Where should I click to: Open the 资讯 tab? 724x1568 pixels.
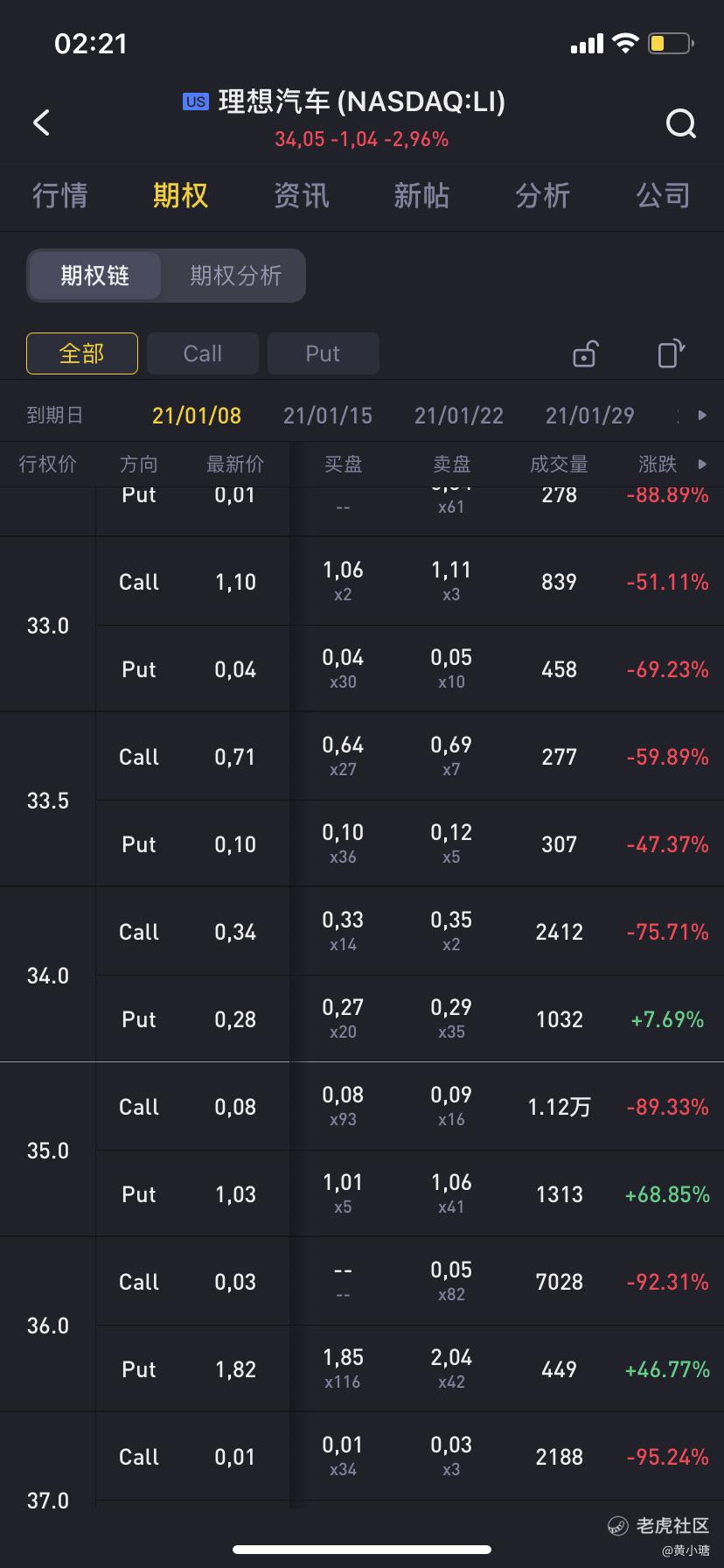301,195
